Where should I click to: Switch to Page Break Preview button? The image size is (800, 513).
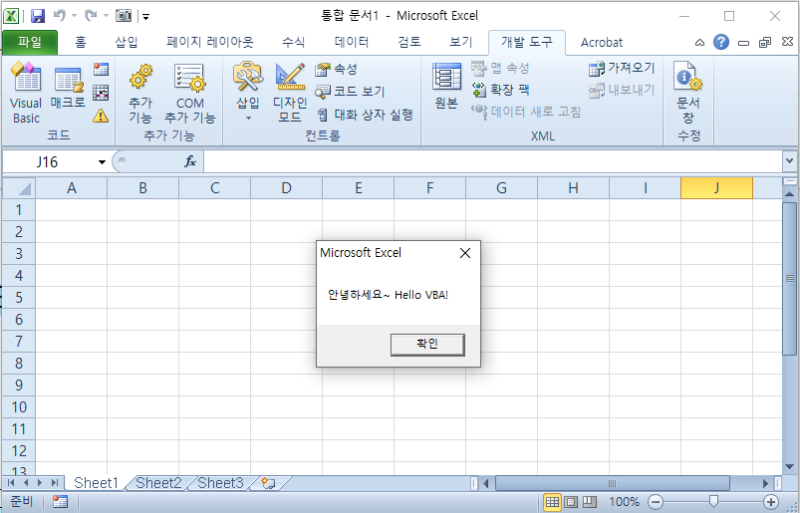coord(589,502)
